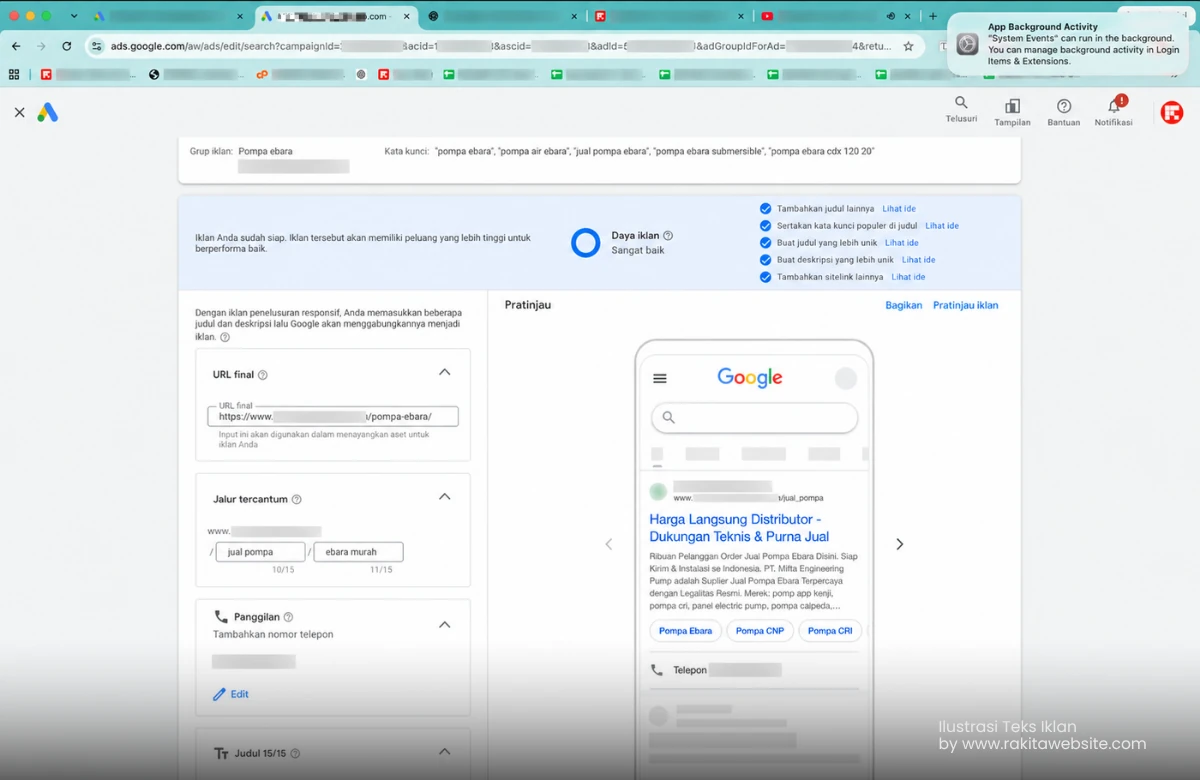Click help icon beside Panggilan
The height and width of the screenshot is (780, 1200).
[288, 617]
